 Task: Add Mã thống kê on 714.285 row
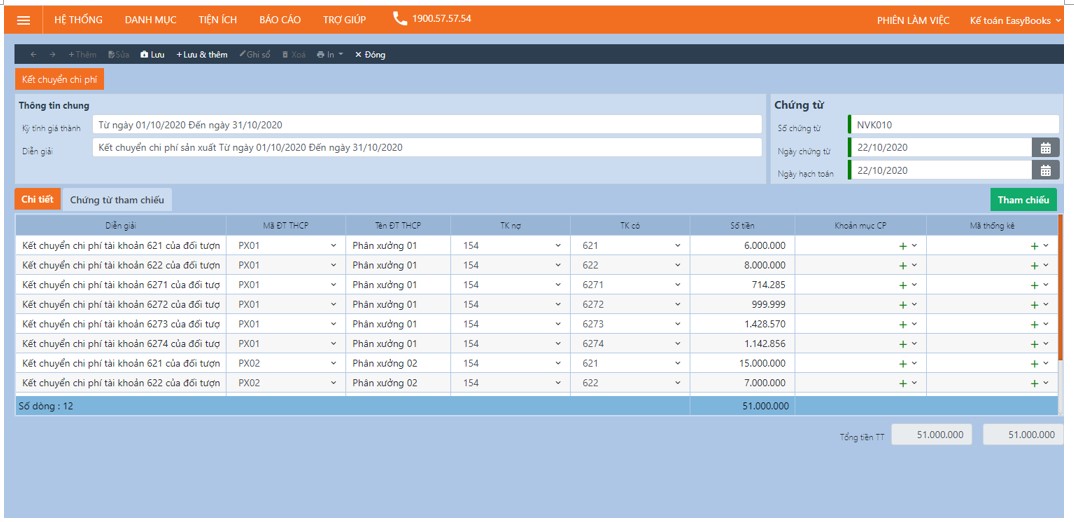[1034, 285]
